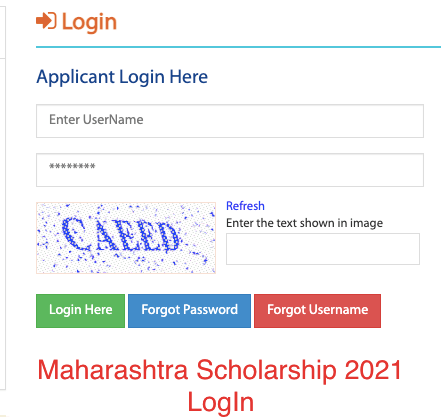Click the orange login arrow icon
This screenshot has height=417, width=441.
click(46, 21)
